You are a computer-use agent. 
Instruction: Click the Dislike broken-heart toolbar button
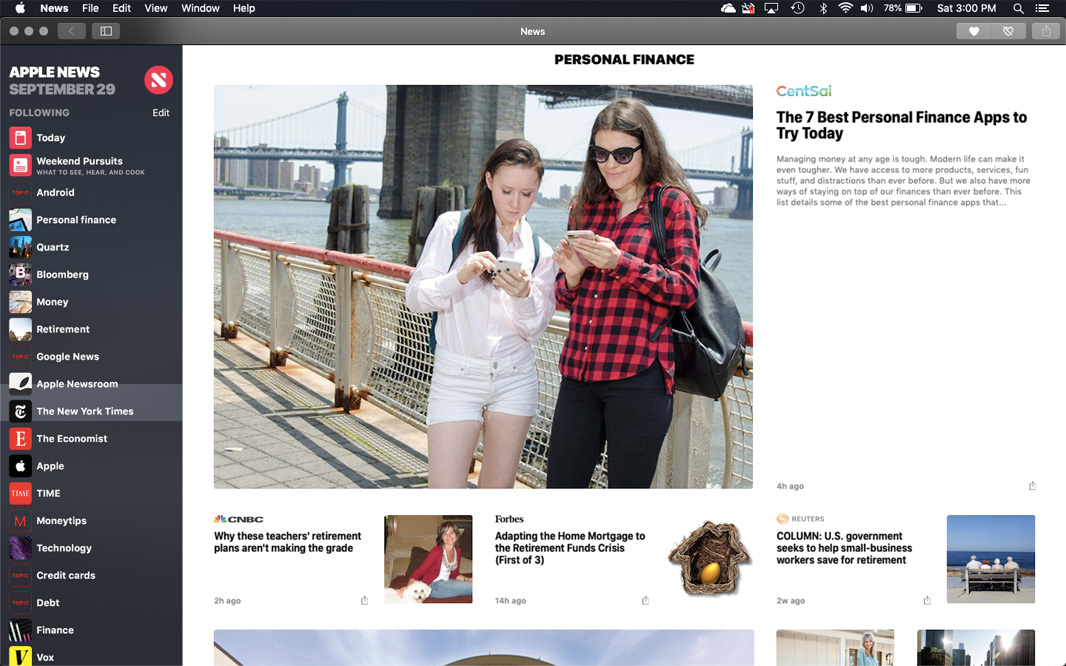(x=1008, y=31)
